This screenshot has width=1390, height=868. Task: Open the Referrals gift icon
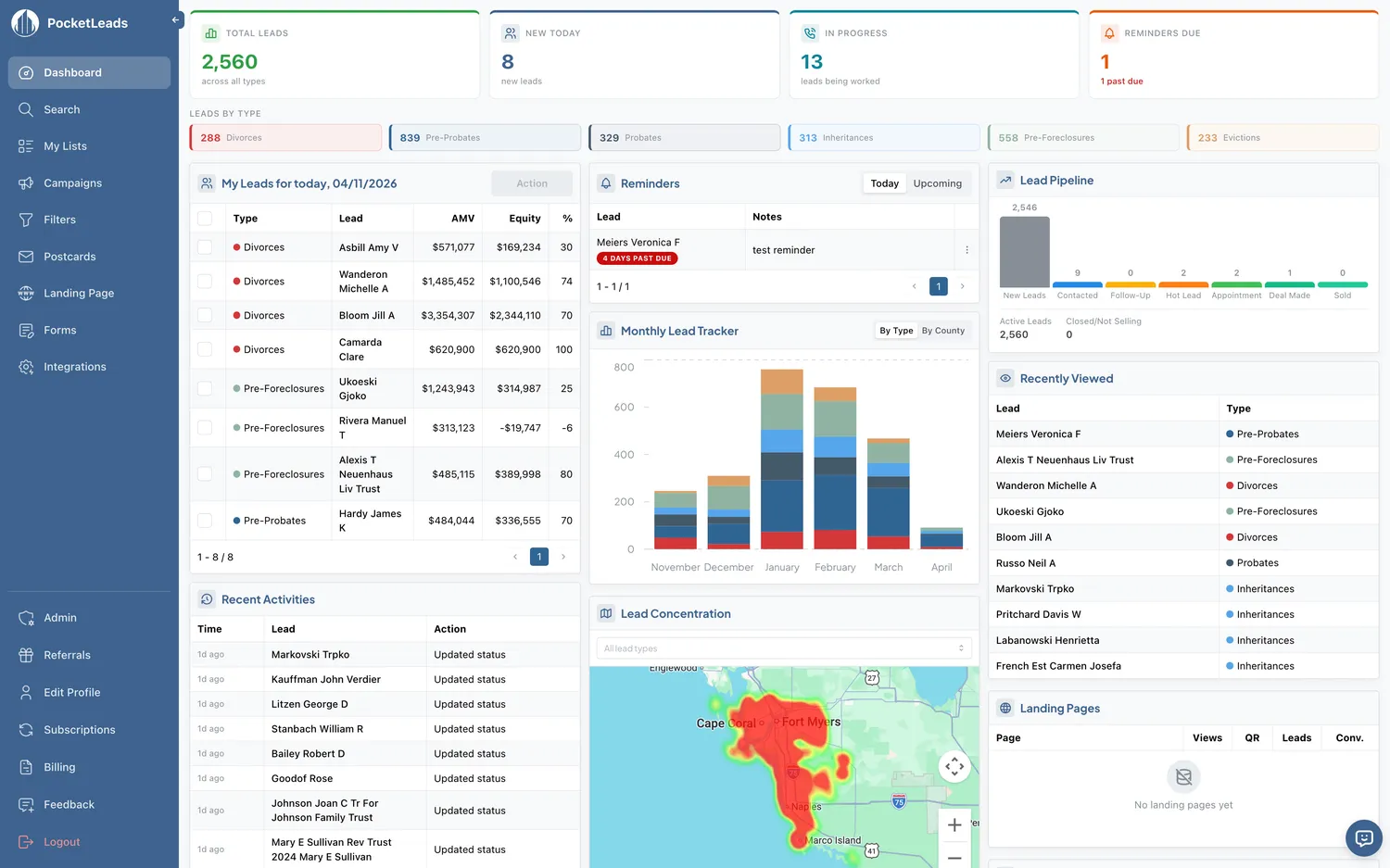pos(26,655)
